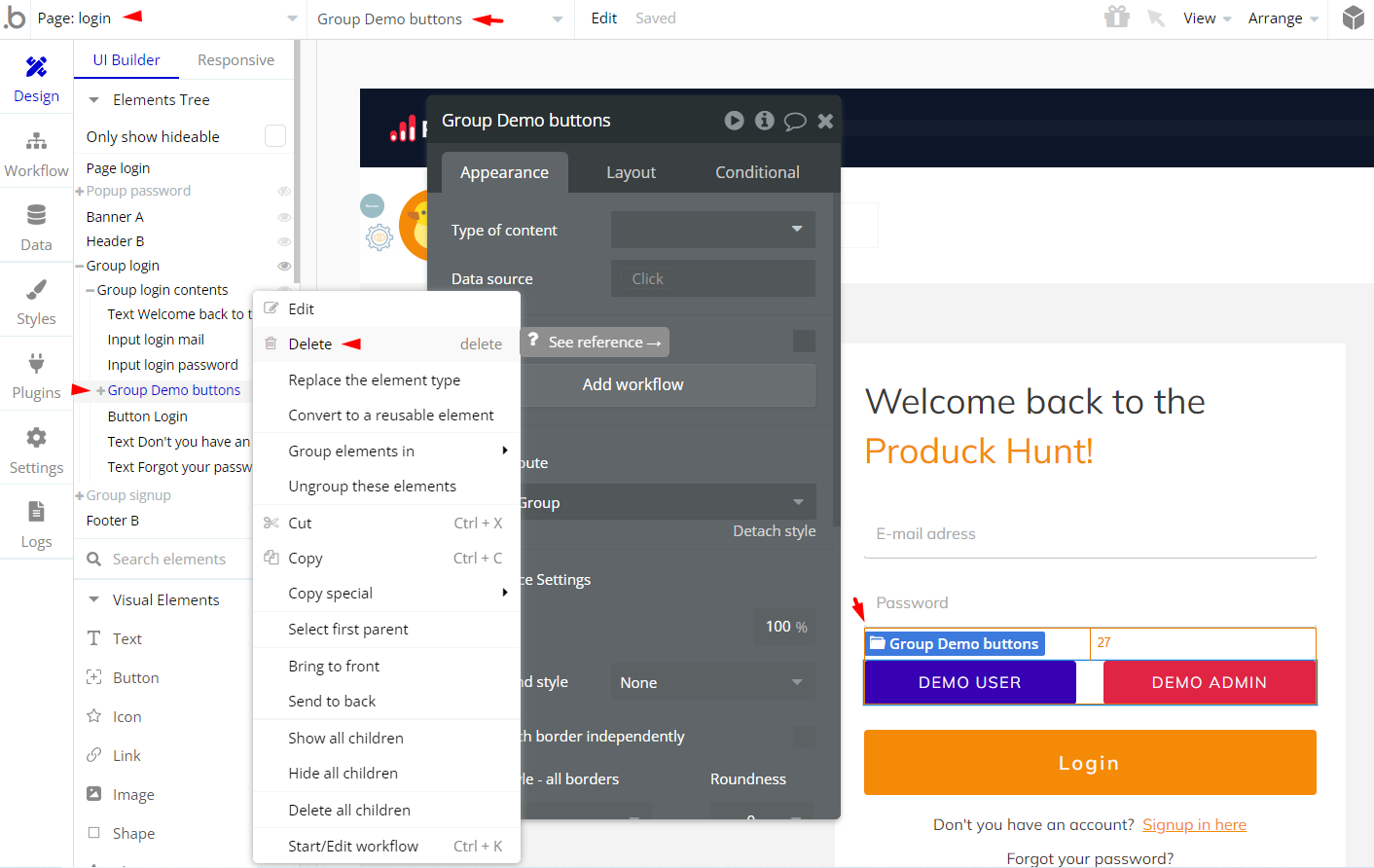Click the orange Login button on canvas
This screenshot has height=868, width=1374.
[1090, 763]
